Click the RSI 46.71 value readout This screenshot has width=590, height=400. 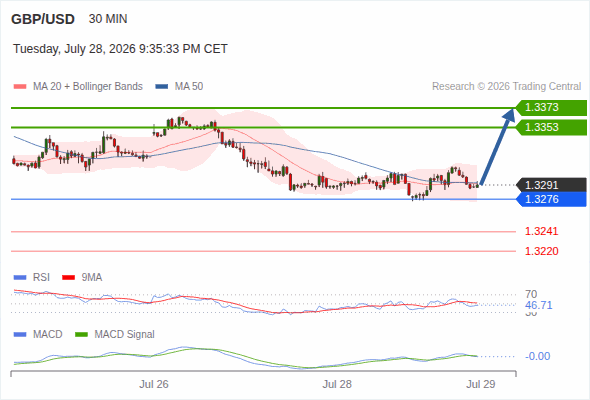click(x=538, y=305)
